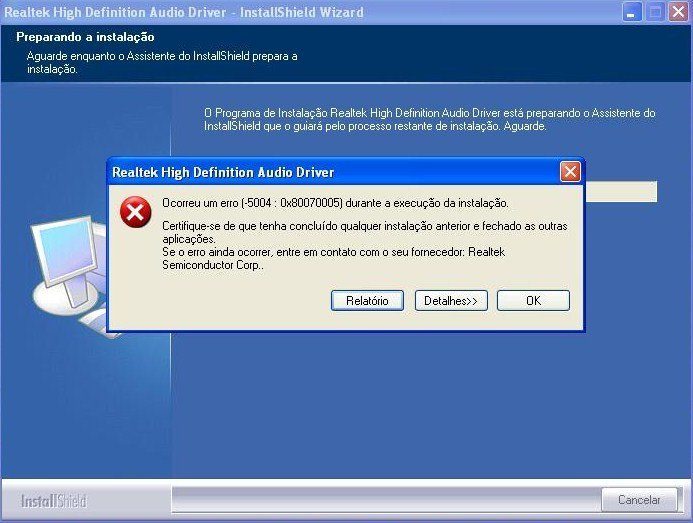This screenshot has width=693, height=523.
Task: Click the 'Preparando a instalação' heading
Action: (85, 37)
